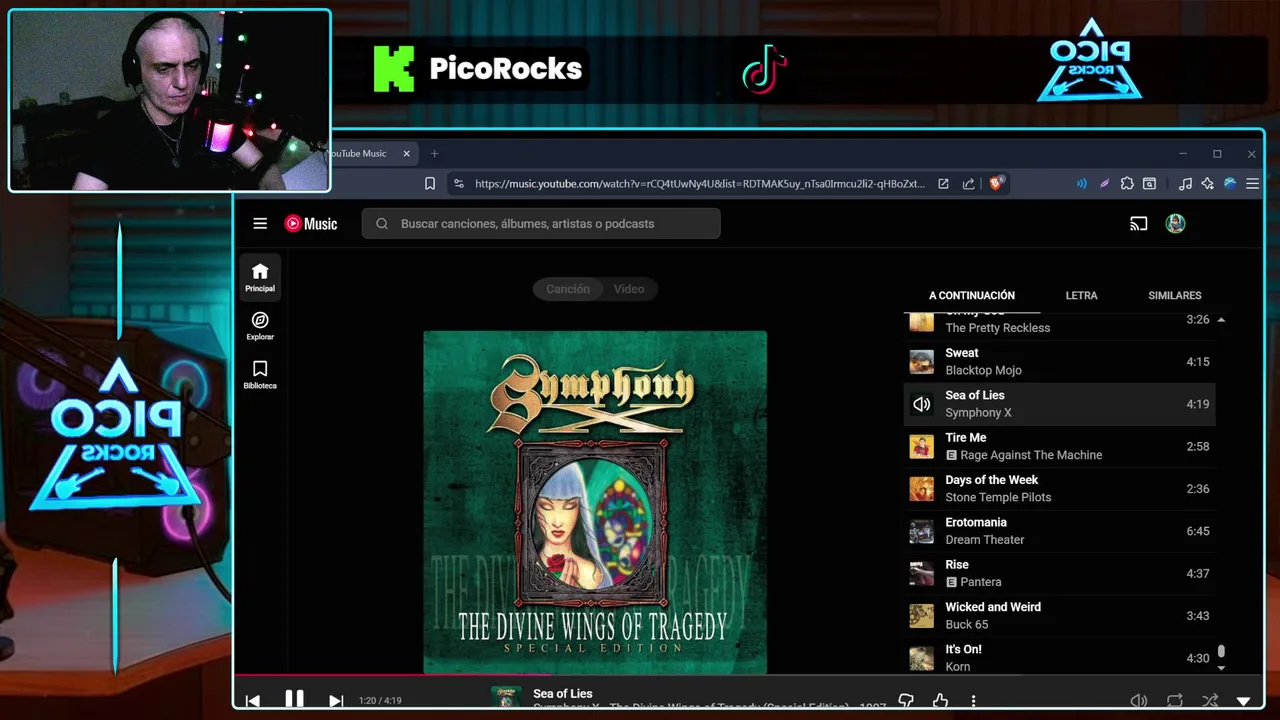Dislike Sea of Lies

(906, 701)
